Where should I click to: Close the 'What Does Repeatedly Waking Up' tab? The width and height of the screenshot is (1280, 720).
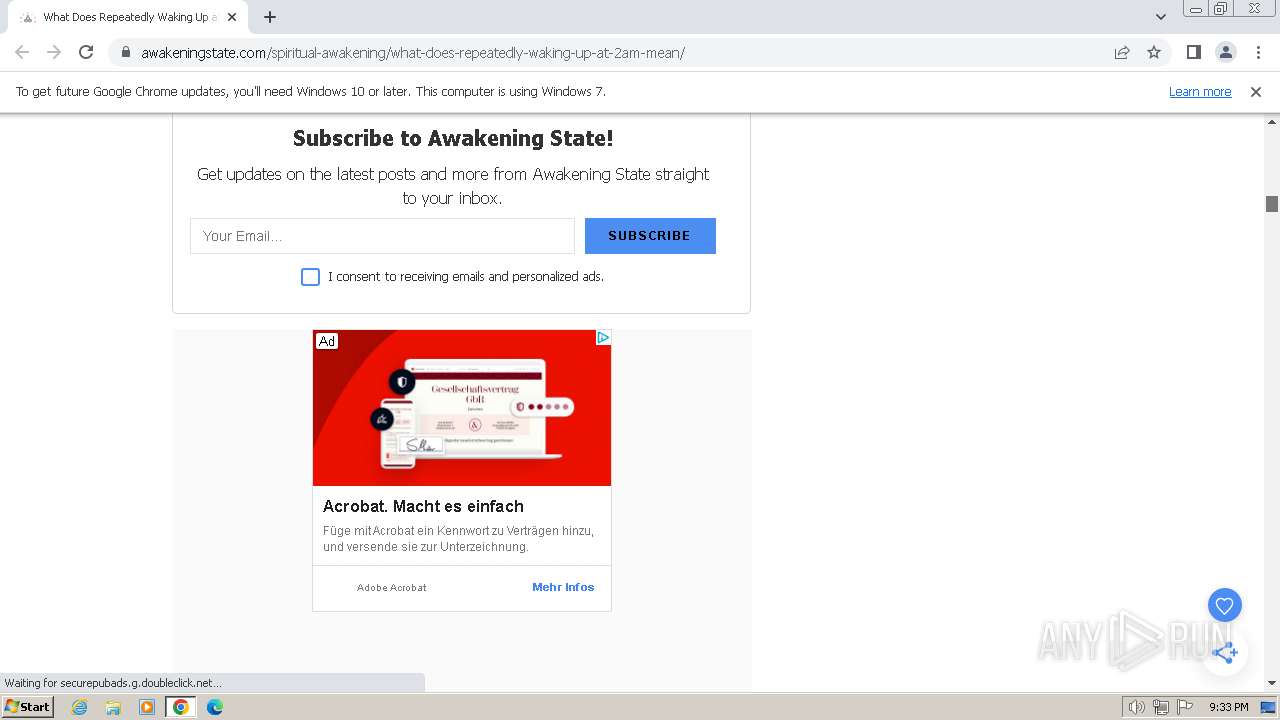click(231, 17)
